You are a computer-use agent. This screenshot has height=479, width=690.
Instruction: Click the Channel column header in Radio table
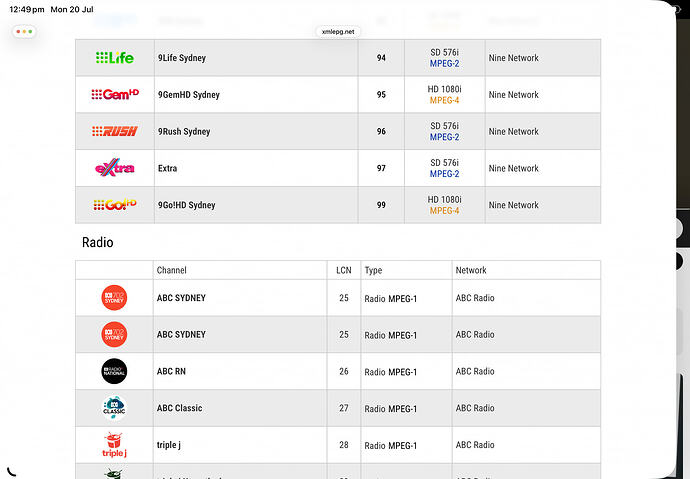(x=172, y=270)
